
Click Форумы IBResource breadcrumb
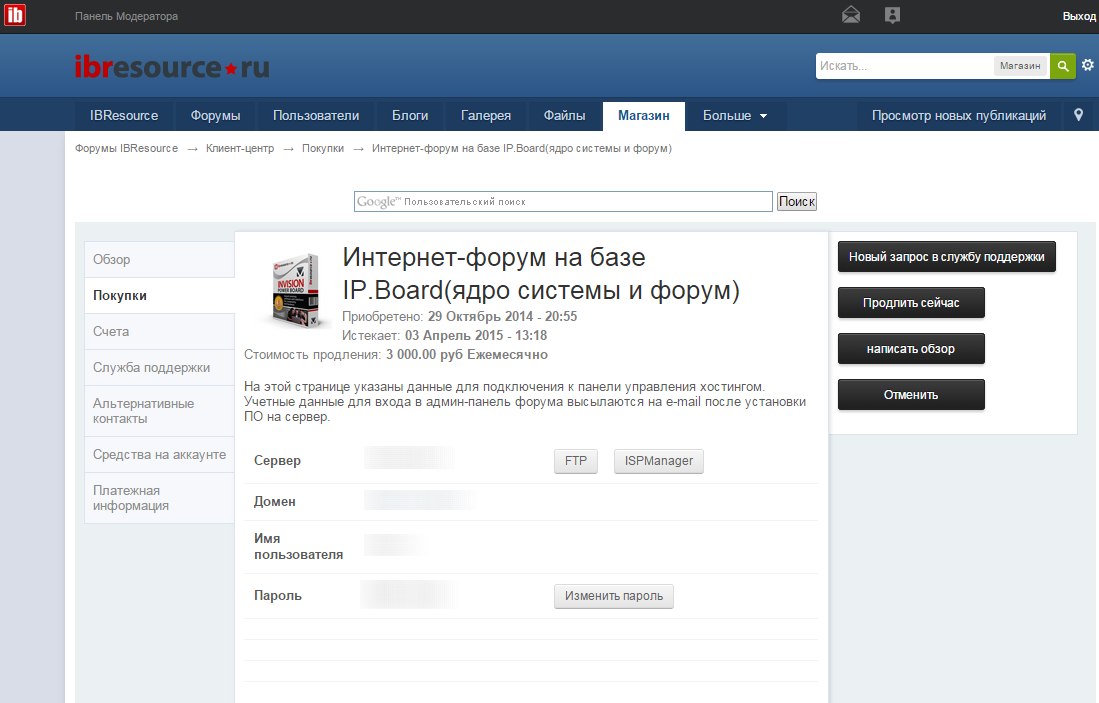point(126,149)
